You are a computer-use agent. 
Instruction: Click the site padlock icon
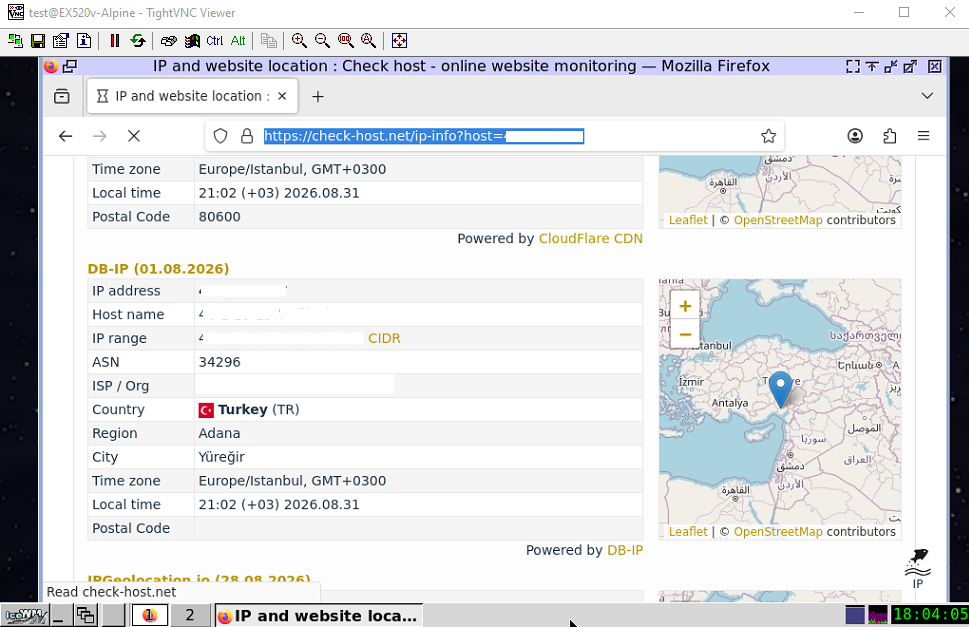(x=247, y=136)
